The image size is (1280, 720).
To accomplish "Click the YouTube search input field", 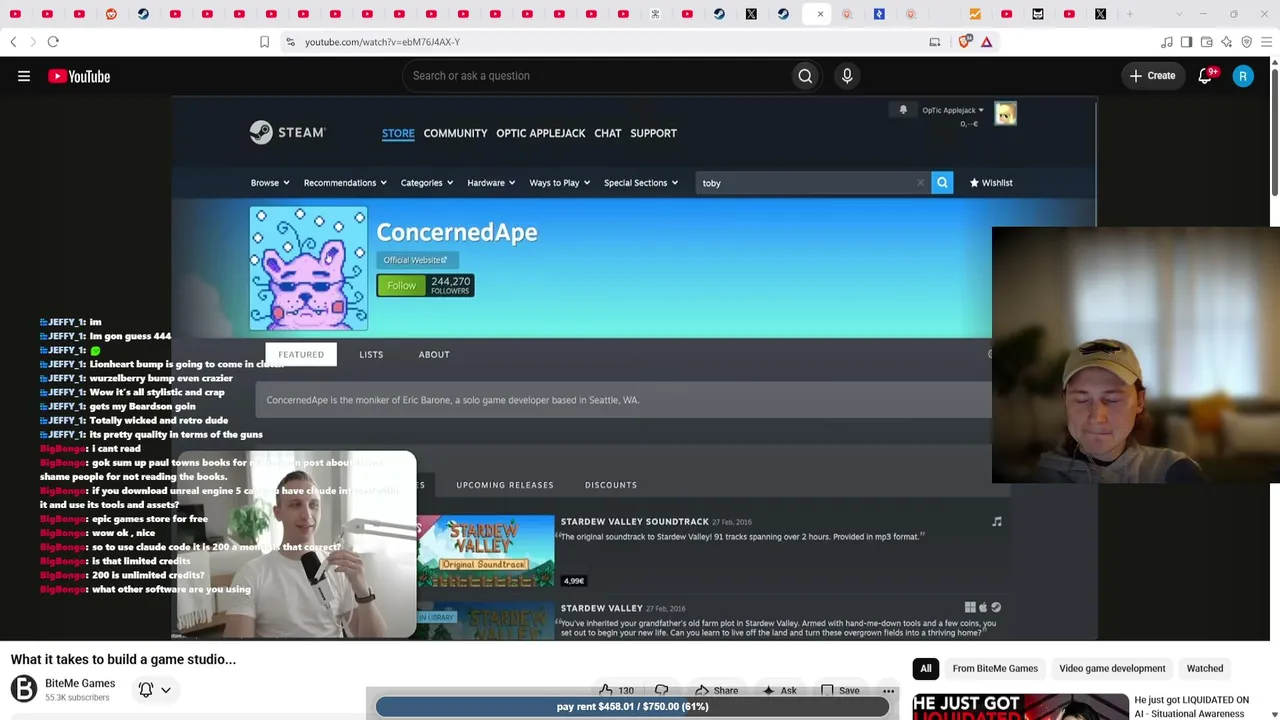I will (x=596, y=76).
